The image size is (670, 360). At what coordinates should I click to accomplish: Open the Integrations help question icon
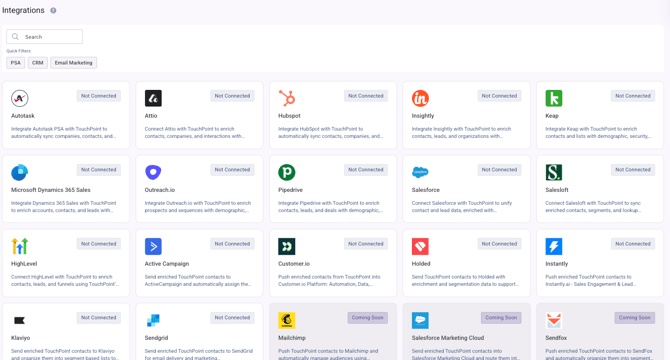coord(53,10)
